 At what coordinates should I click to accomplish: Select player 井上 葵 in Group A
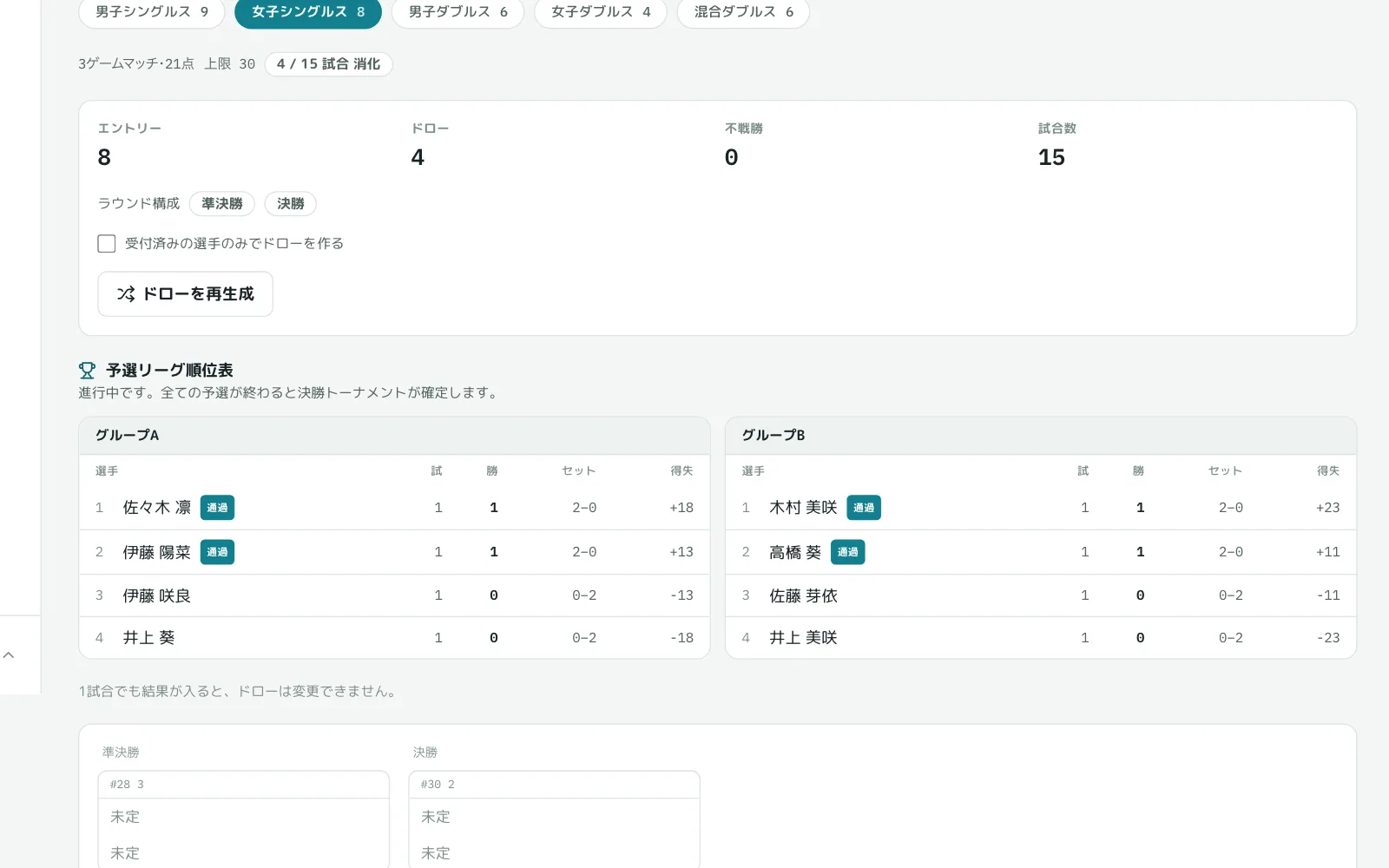click(149, 638)
